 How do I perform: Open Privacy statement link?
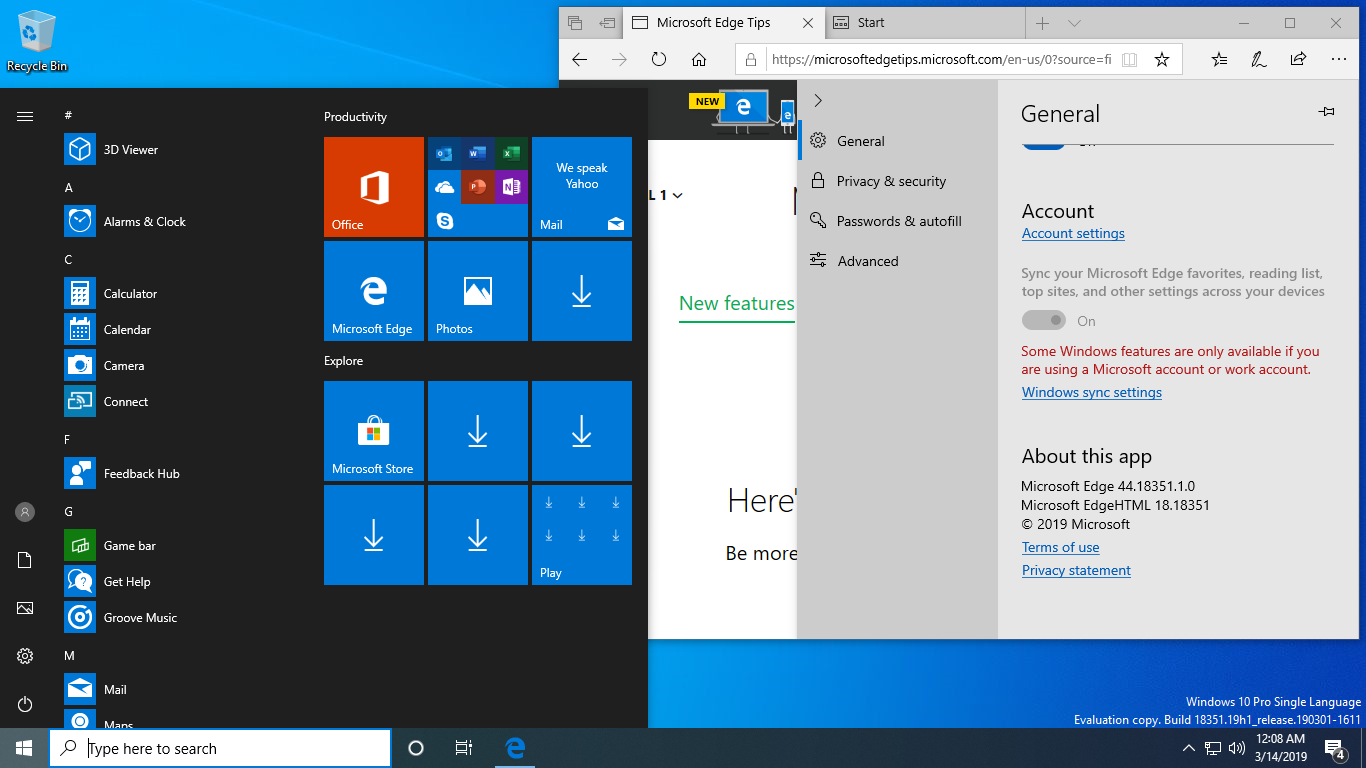point(1076,570)
